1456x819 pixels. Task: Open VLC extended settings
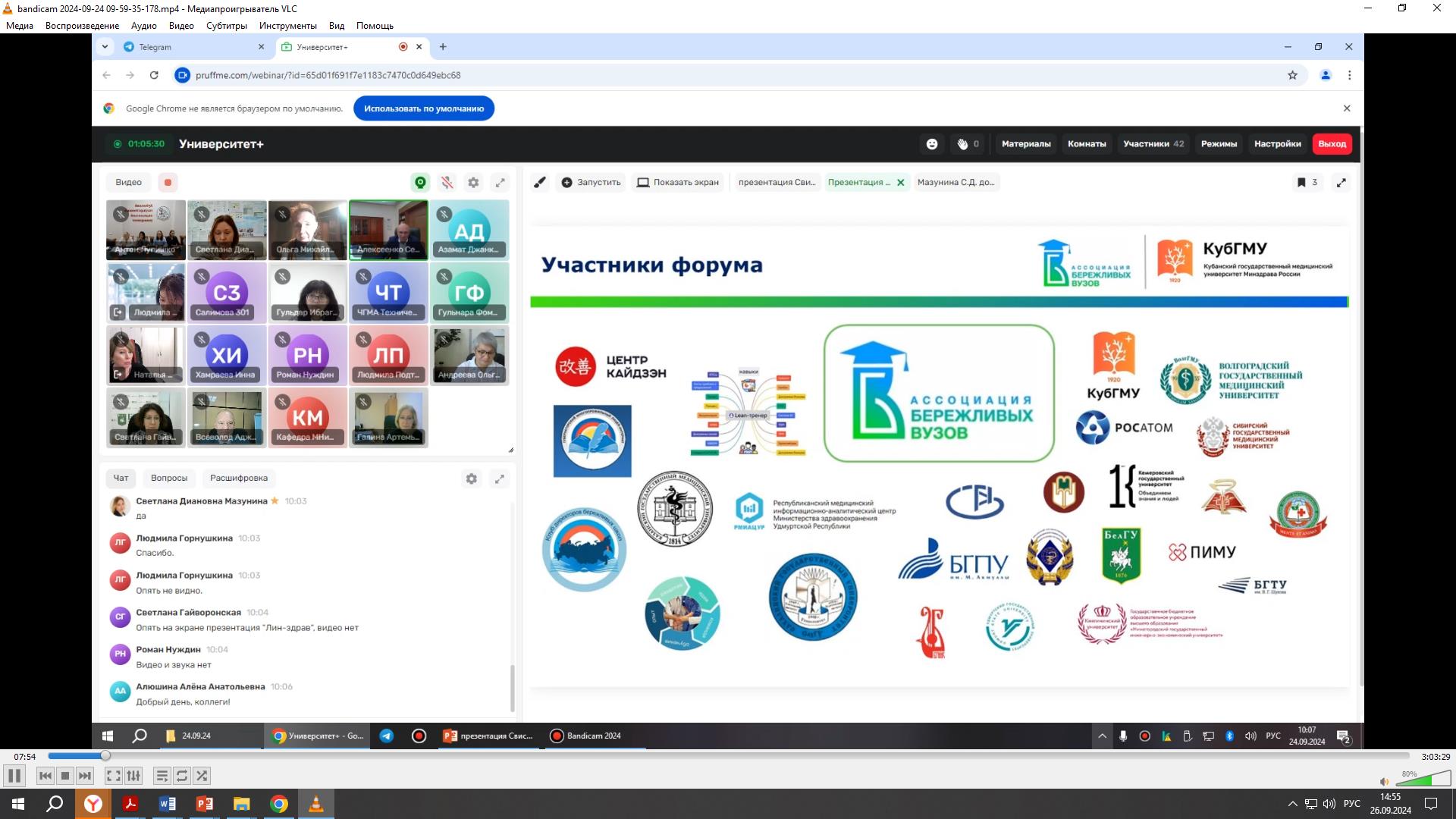pos(133,776)
